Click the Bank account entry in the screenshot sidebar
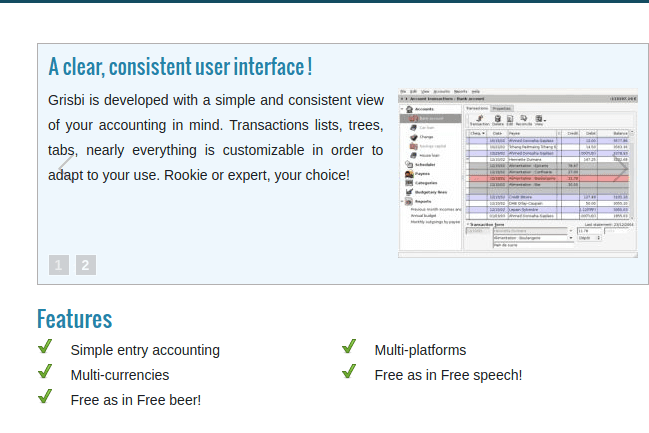The height and width of the screenshot is (433, 649). tap(432, 118)
